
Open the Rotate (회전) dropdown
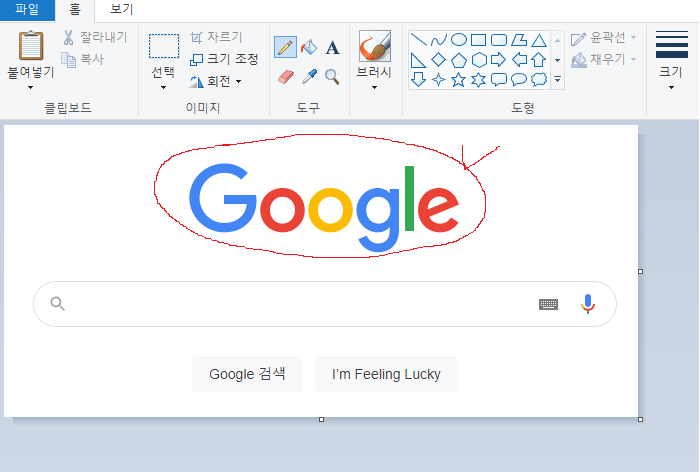pos(216,81)
